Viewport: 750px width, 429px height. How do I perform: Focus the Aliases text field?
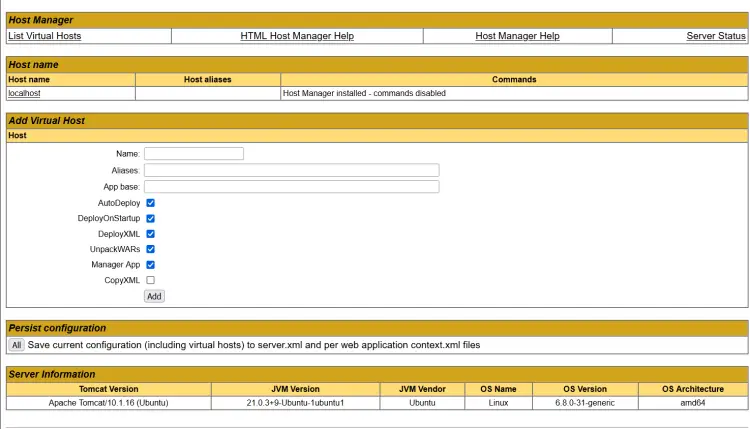click(x=291, y=170)
